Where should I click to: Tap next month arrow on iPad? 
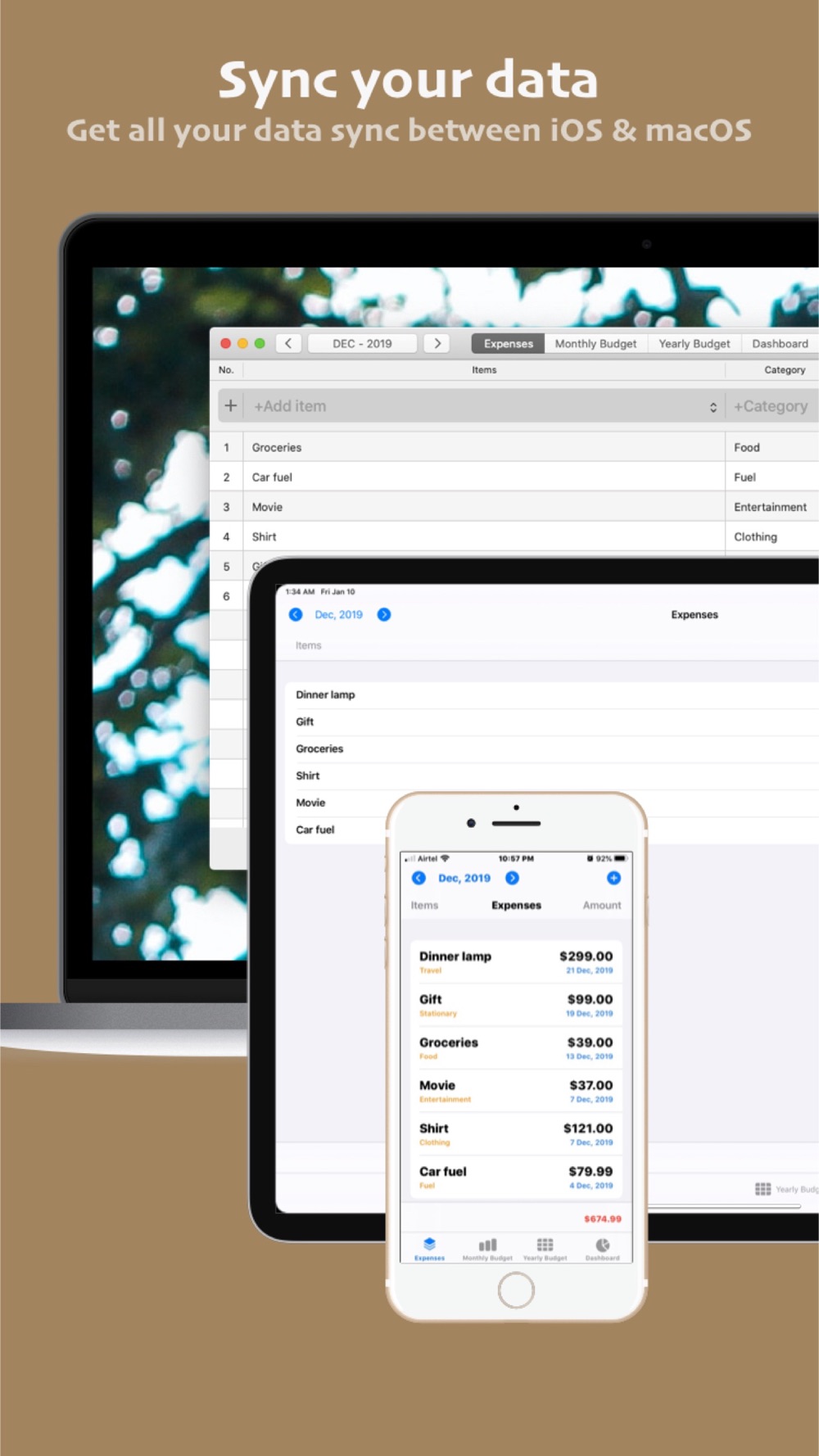tap(383, 614)
